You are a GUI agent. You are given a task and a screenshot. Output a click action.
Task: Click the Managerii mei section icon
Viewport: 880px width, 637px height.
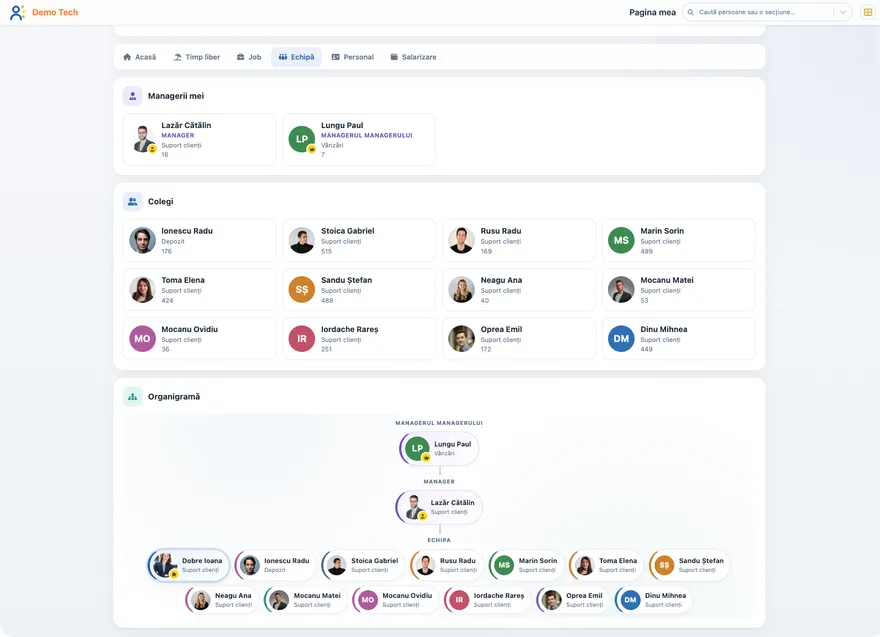(x=132, y=96)
